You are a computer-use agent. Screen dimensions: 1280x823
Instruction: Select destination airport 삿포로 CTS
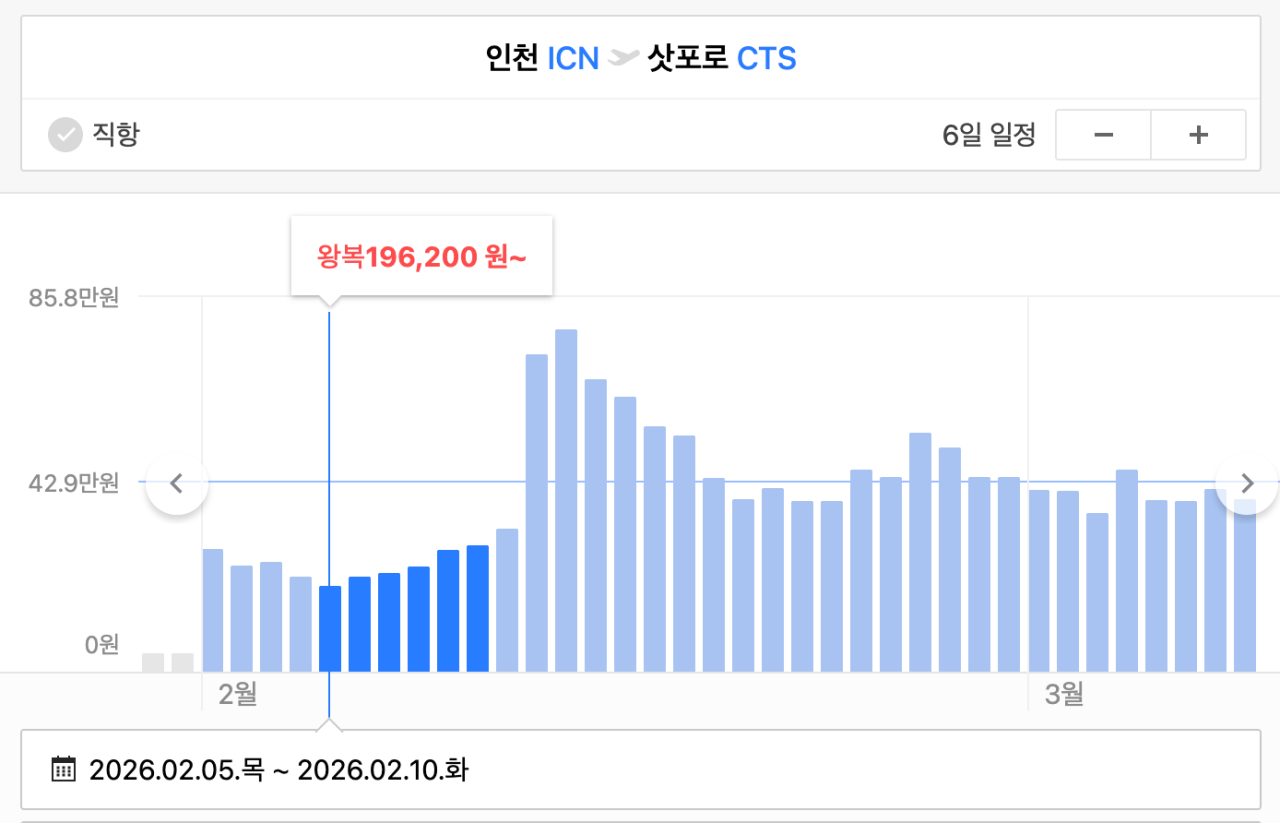click(x=722, y=59)
